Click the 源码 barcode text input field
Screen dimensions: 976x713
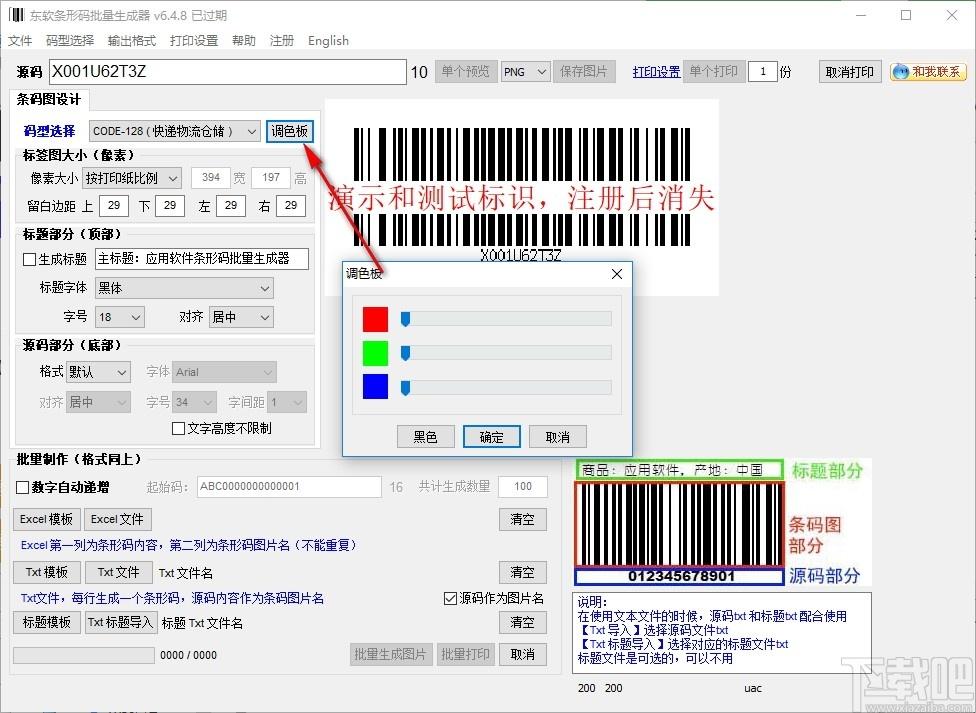tap(227, 72)
